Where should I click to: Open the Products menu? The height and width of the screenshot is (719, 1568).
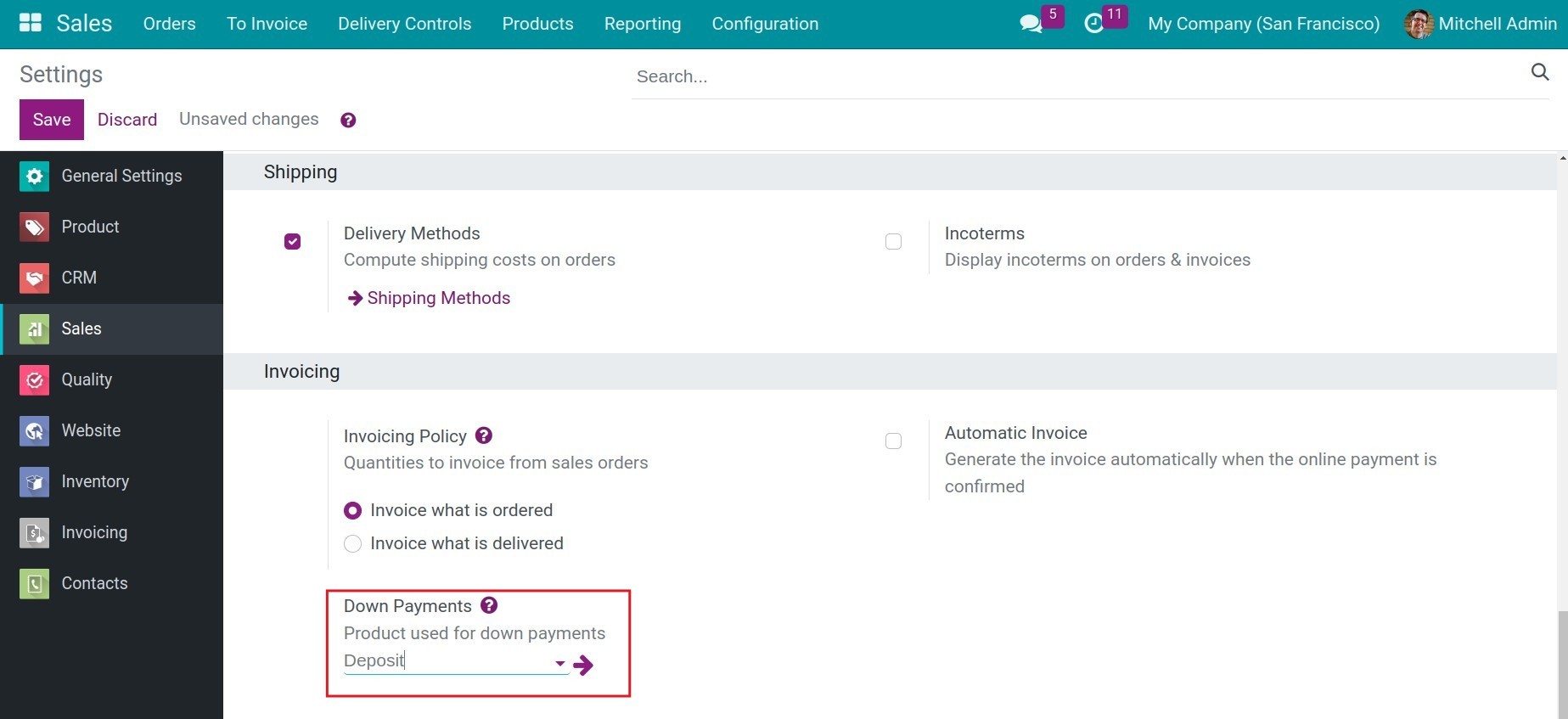point(537,24)
